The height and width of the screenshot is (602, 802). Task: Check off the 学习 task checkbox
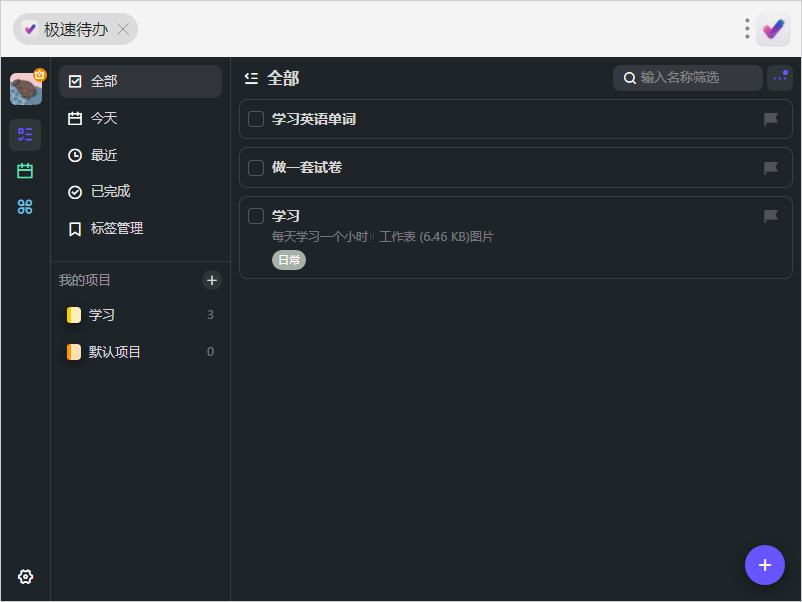[x=256, y=216]
